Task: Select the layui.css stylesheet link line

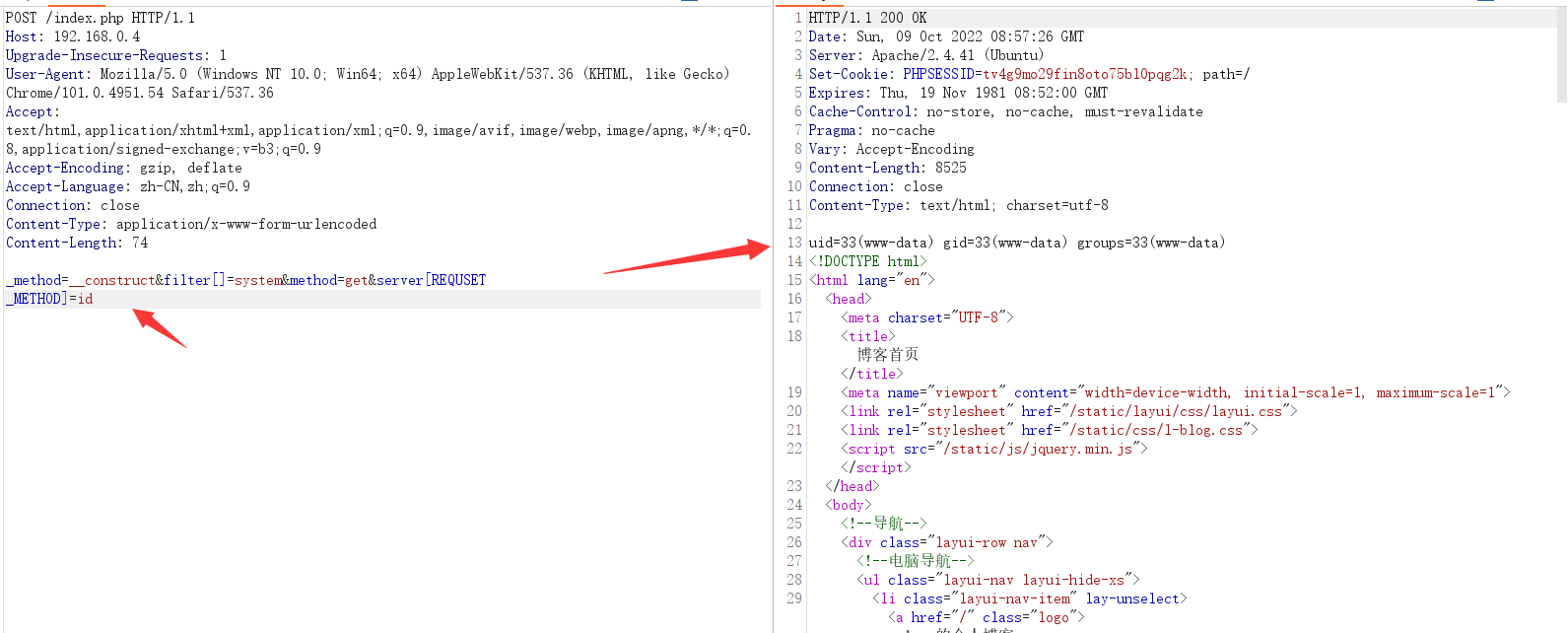Action: click(x=1068, y=411)
